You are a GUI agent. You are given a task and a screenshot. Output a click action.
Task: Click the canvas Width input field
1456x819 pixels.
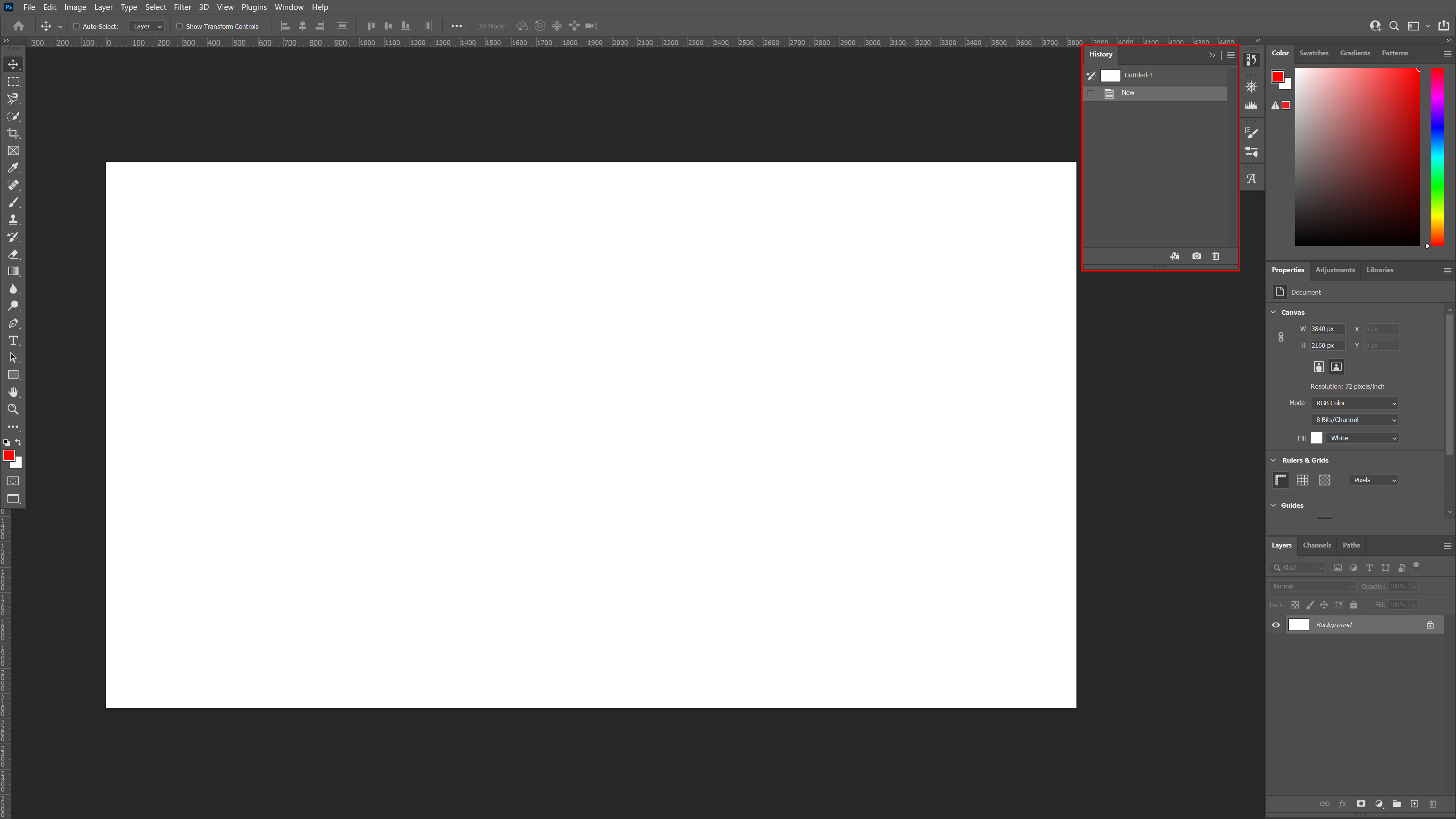1327,329
